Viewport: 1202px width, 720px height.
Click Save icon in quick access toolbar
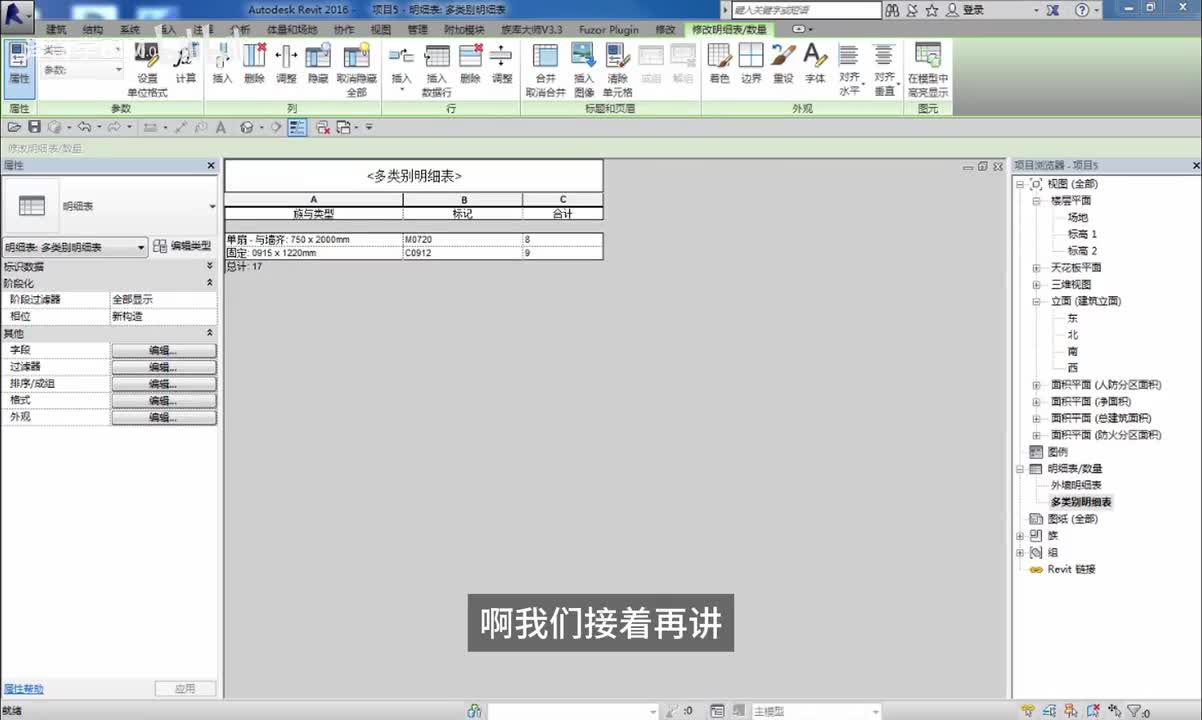click(34, 127)
